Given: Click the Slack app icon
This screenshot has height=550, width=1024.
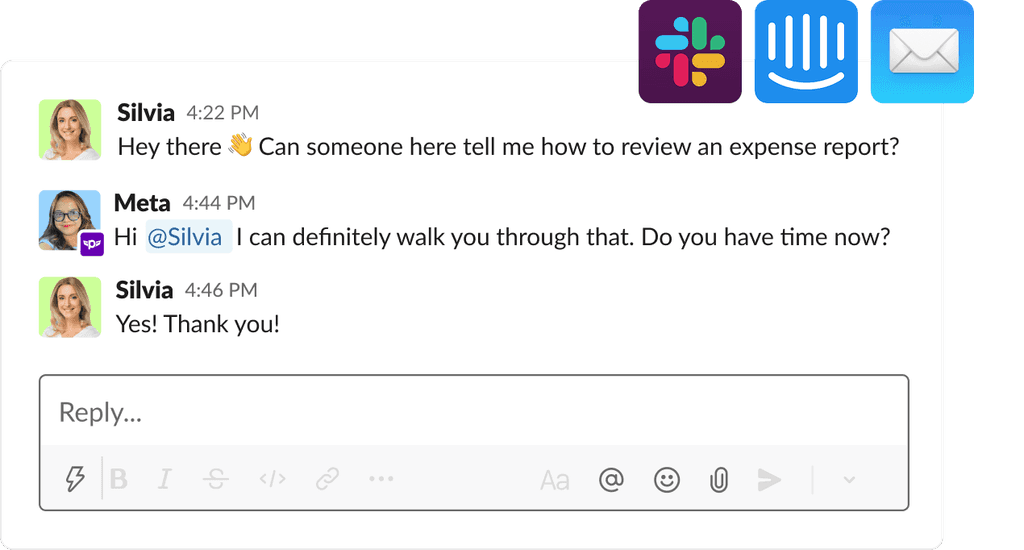Looking at the screenshot, I should 690,52.
